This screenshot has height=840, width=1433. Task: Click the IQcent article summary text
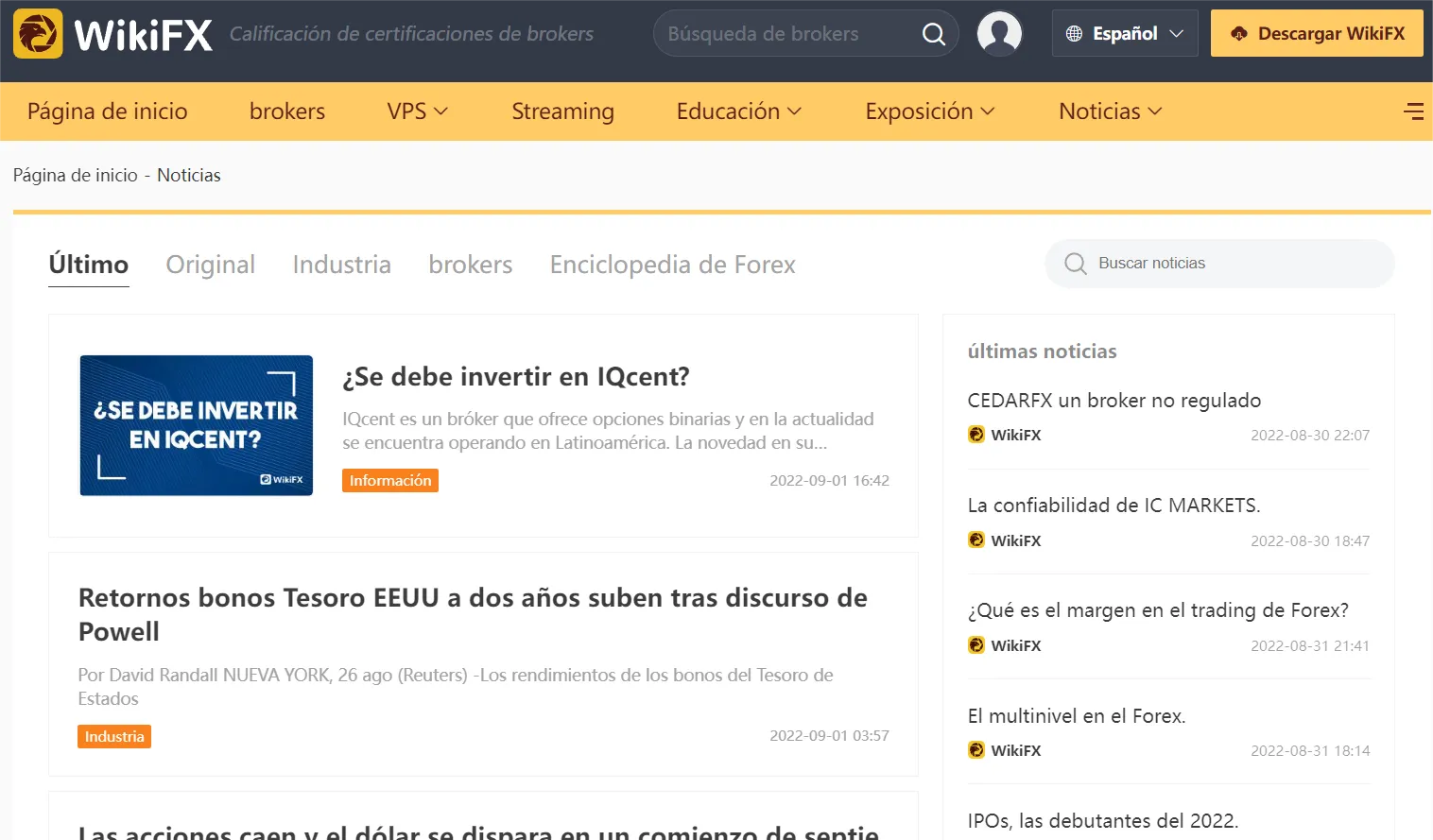coord(608,431)
